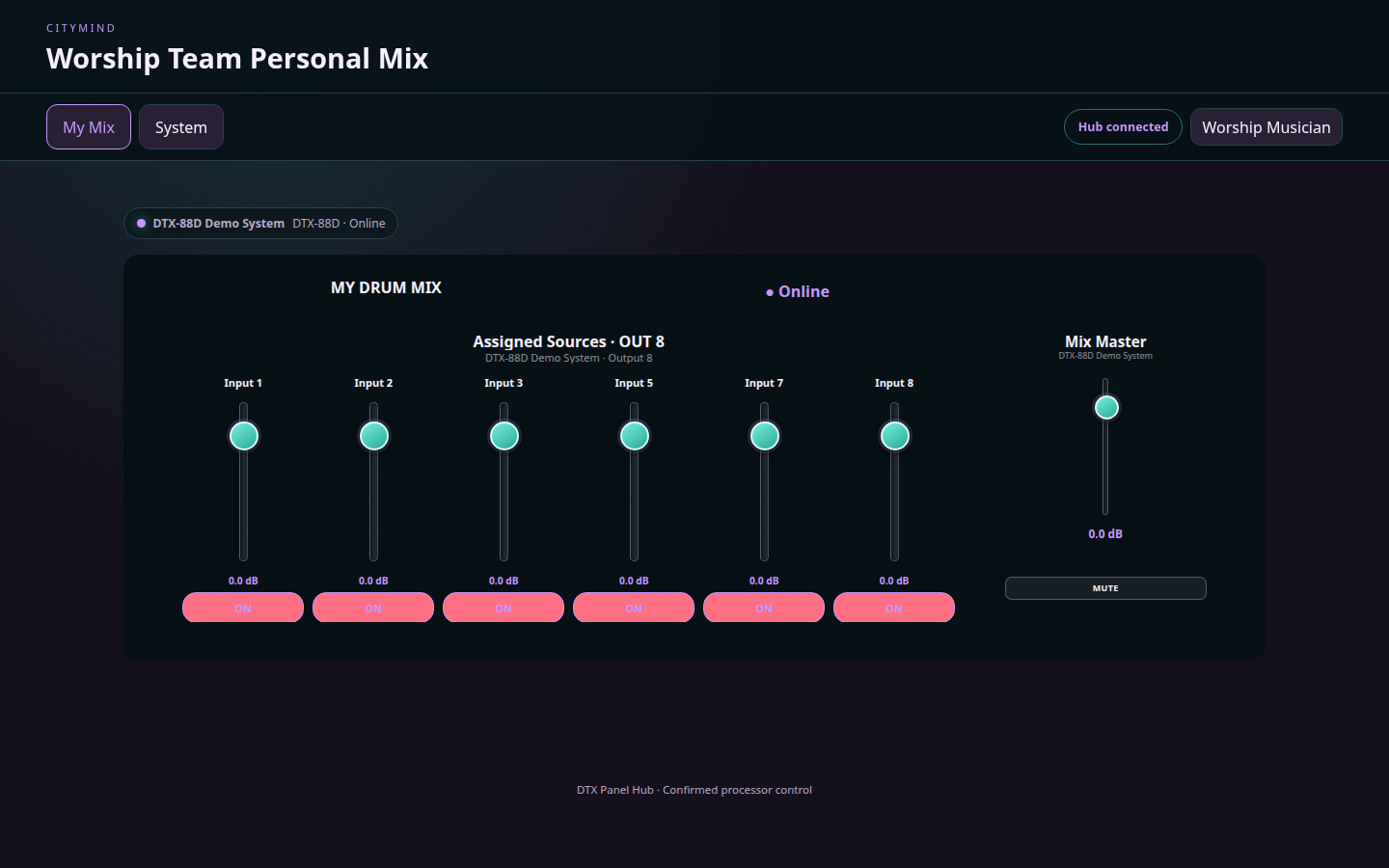This screenshot has height=868, width=1389.
Task: Click the Input 5 fader knob
Action: click(x=635, y=436)
